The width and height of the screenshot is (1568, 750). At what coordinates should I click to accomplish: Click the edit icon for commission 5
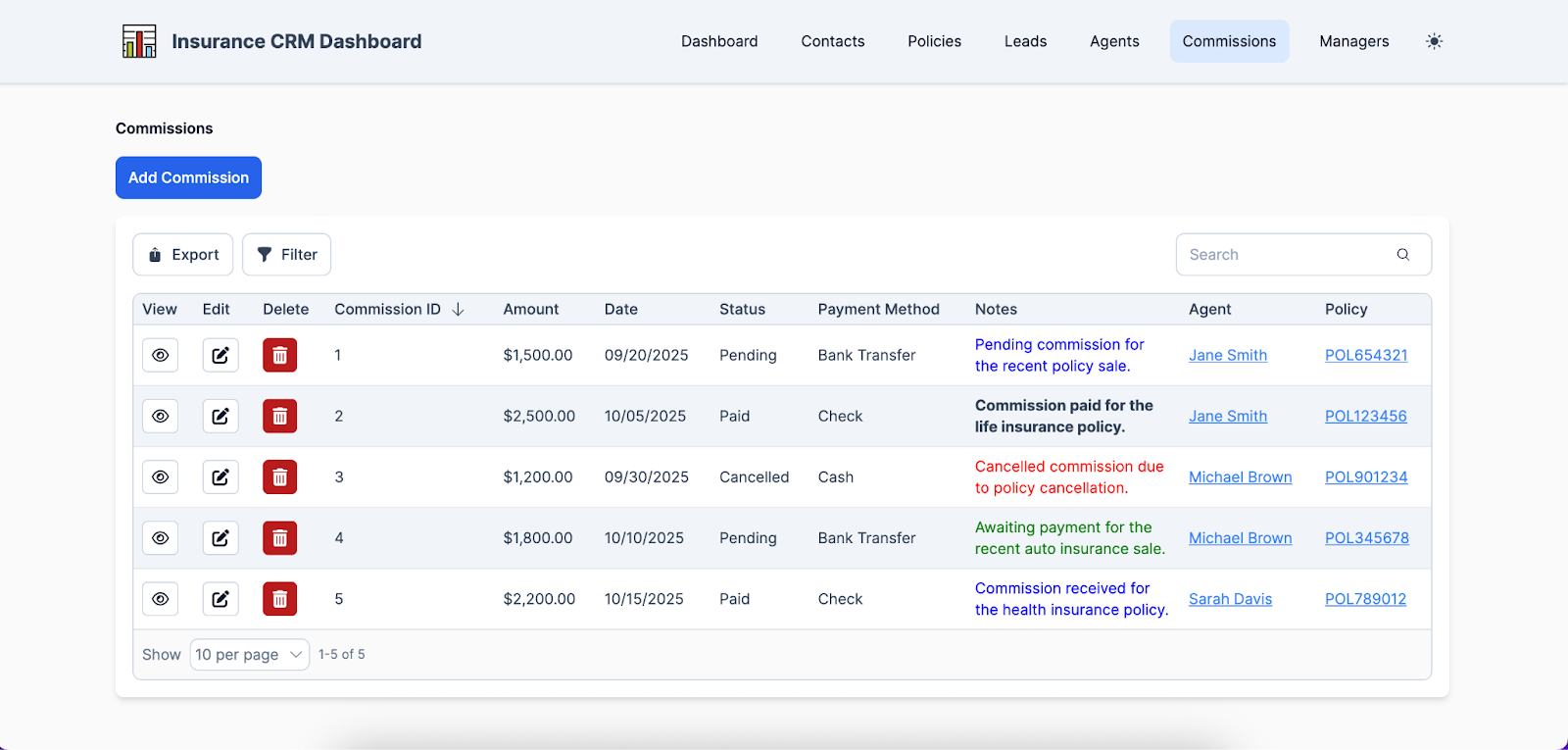coord(220,599)
